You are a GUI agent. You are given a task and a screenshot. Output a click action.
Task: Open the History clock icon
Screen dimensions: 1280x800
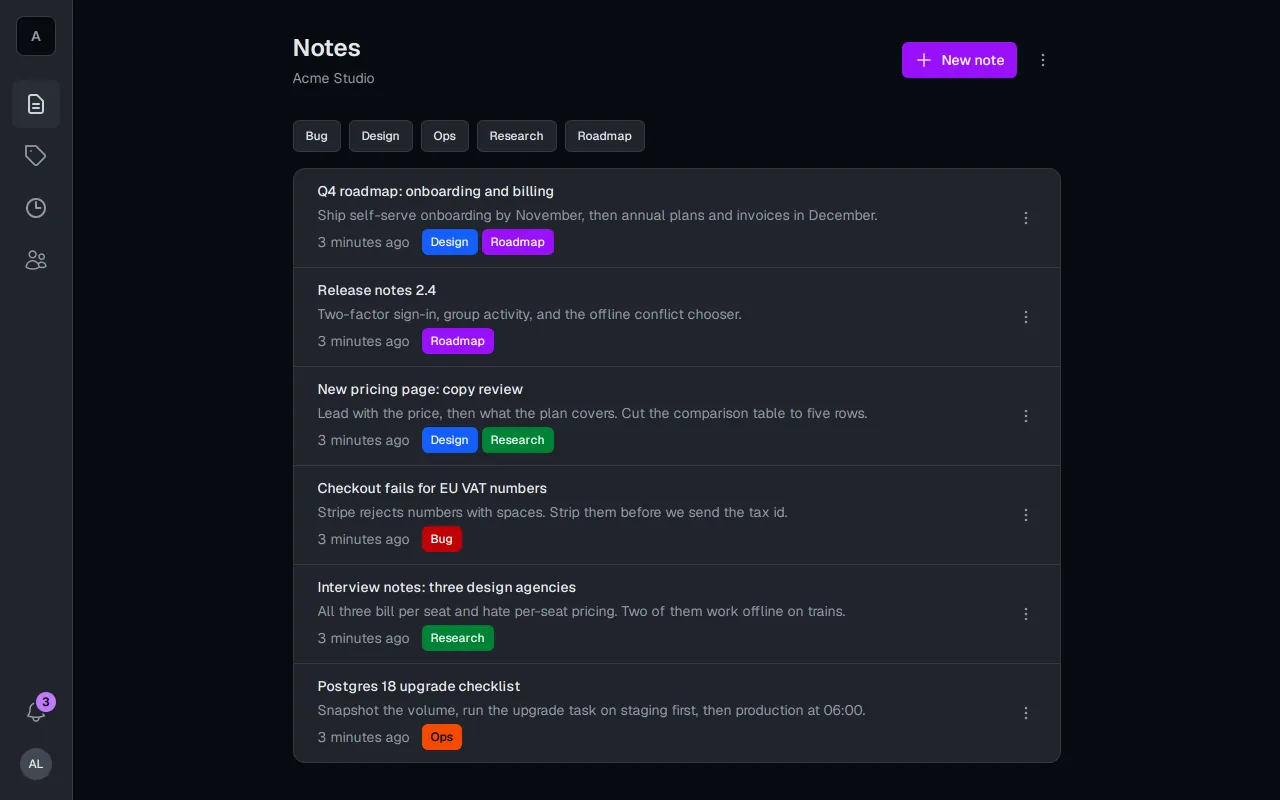(36, 208)
